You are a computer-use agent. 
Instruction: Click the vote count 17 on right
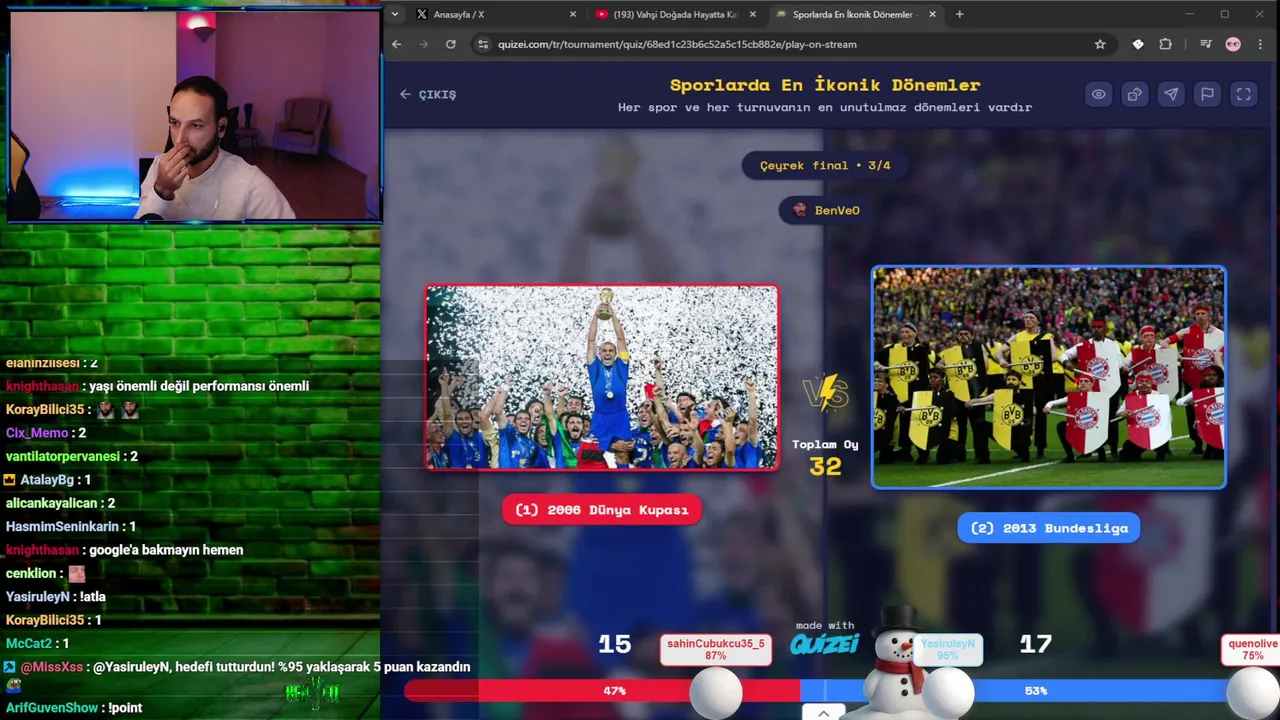(x=1035, y=645)
